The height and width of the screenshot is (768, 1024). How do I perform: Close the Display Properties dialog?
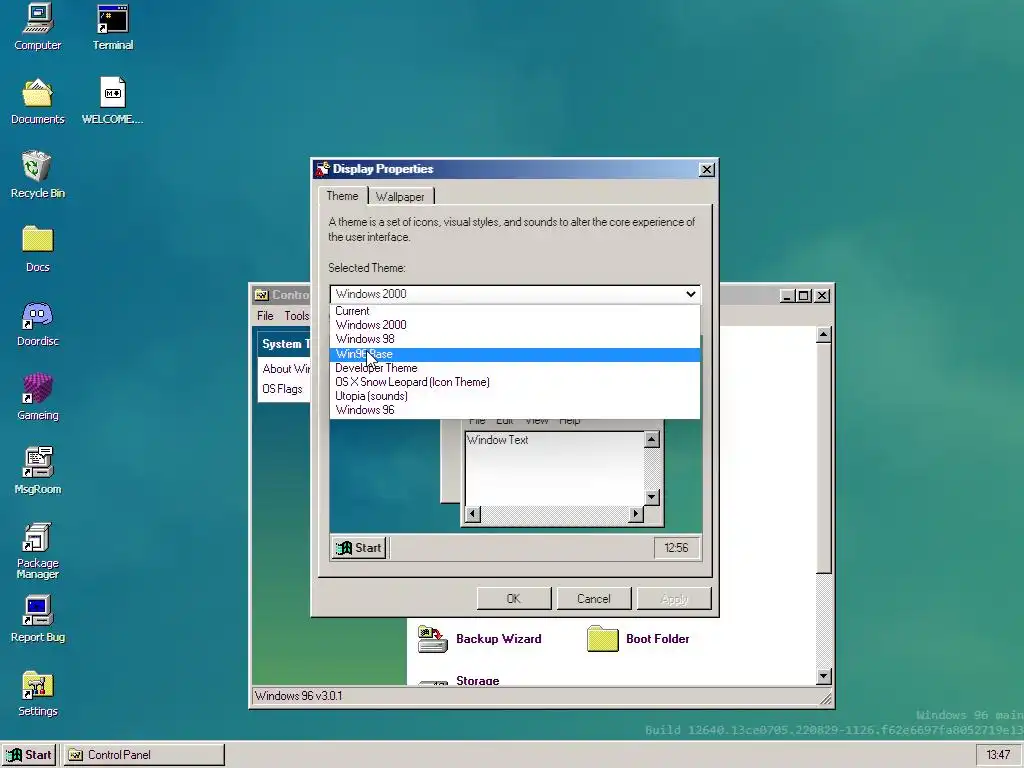click(x=707, y=170)
